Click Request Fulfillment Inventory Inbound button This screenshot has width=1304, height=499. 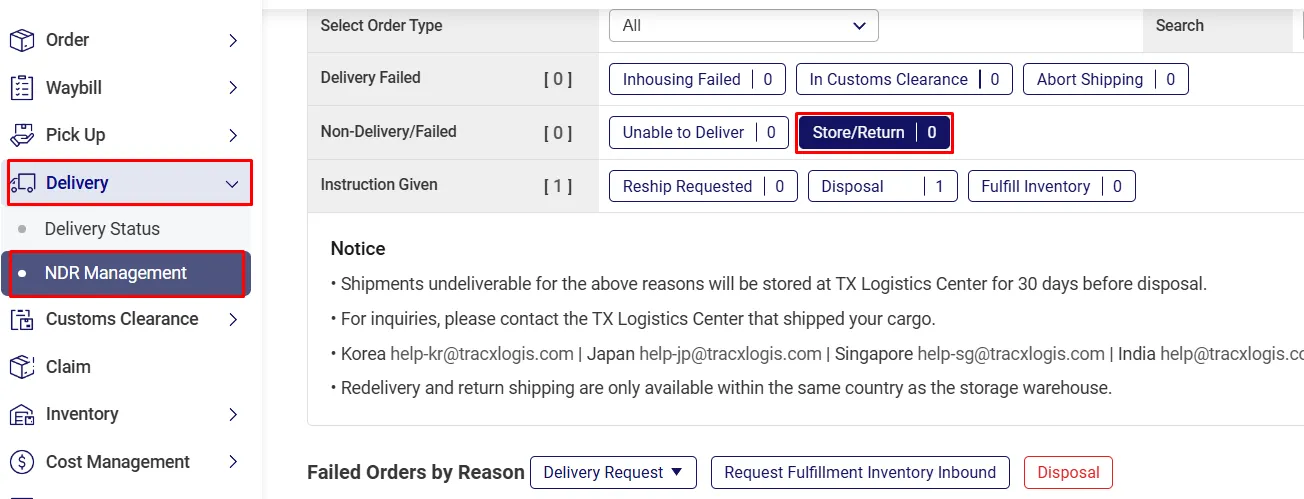(860, 473)
